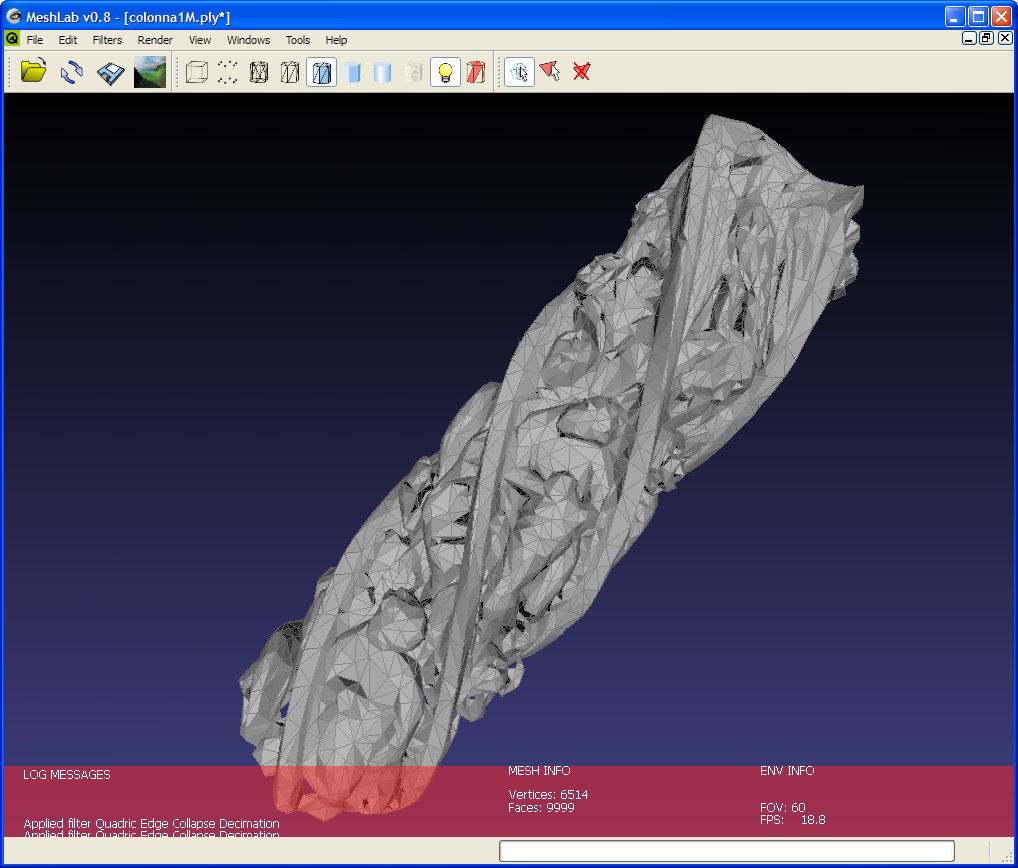Viewport: 1018px width, 868px height.
Task: Click the landscape Snapshot icon
Action: [150, 72]
